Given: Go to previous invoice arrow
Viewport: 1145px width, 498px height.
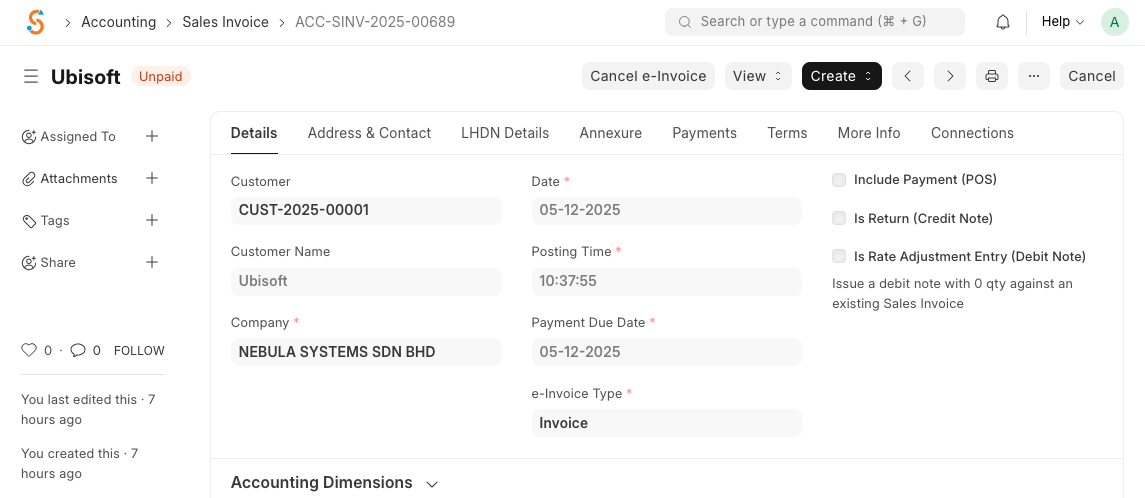Looking at the screenshot, I should point(908,76).
